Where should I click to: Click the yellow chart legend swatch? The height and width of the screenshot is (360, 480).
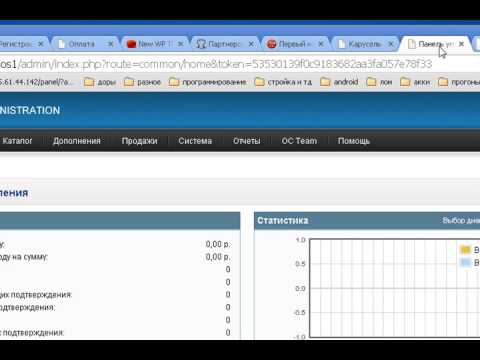(x=465, y=249)
